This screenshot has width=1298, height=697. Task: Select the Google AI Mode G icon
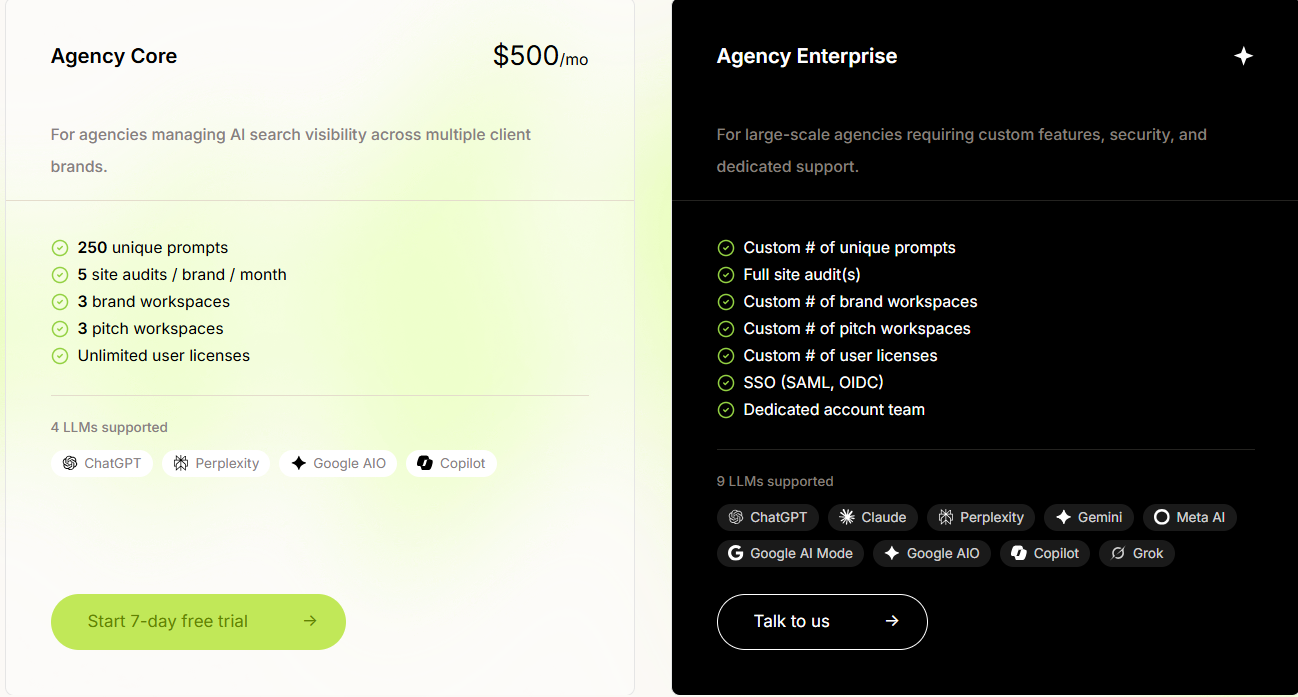pos(736,553)
